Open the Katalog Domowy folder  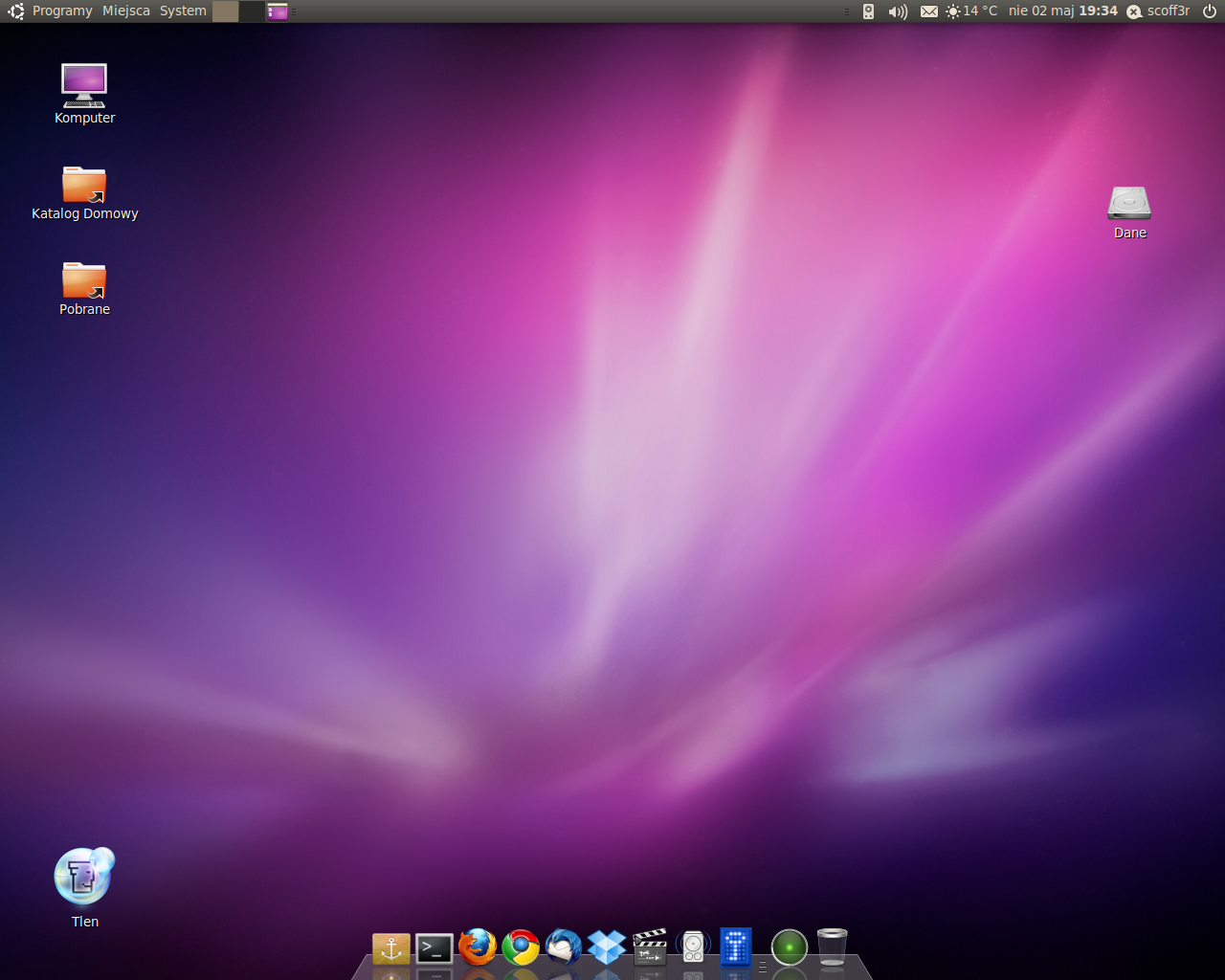point(84,193)
